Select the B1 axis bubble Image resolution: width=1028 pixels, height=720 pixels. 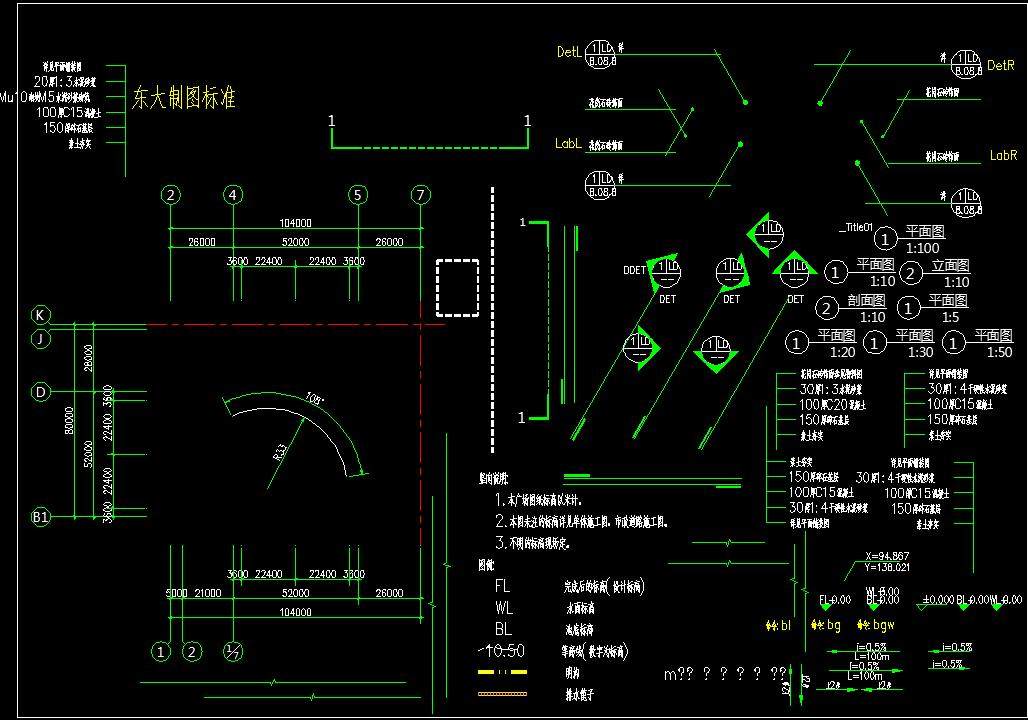pos(41,517)
